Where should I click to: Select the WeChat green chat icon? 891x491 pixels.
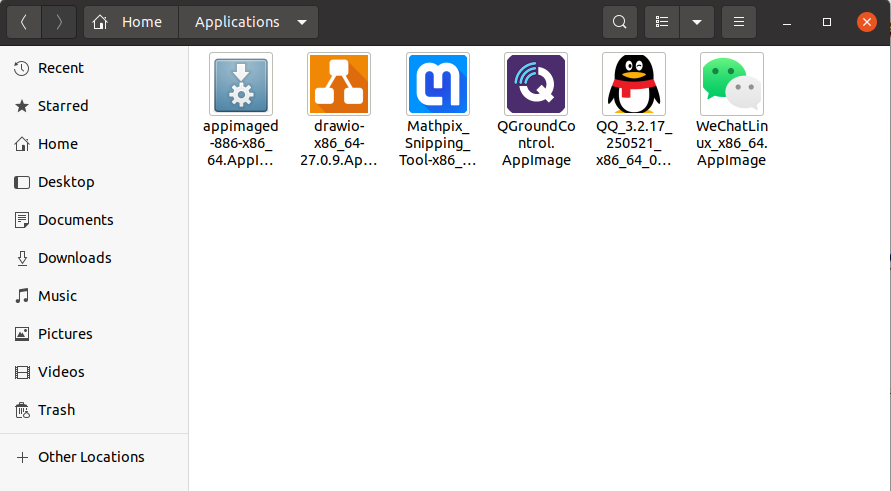[x=732, y=84]
